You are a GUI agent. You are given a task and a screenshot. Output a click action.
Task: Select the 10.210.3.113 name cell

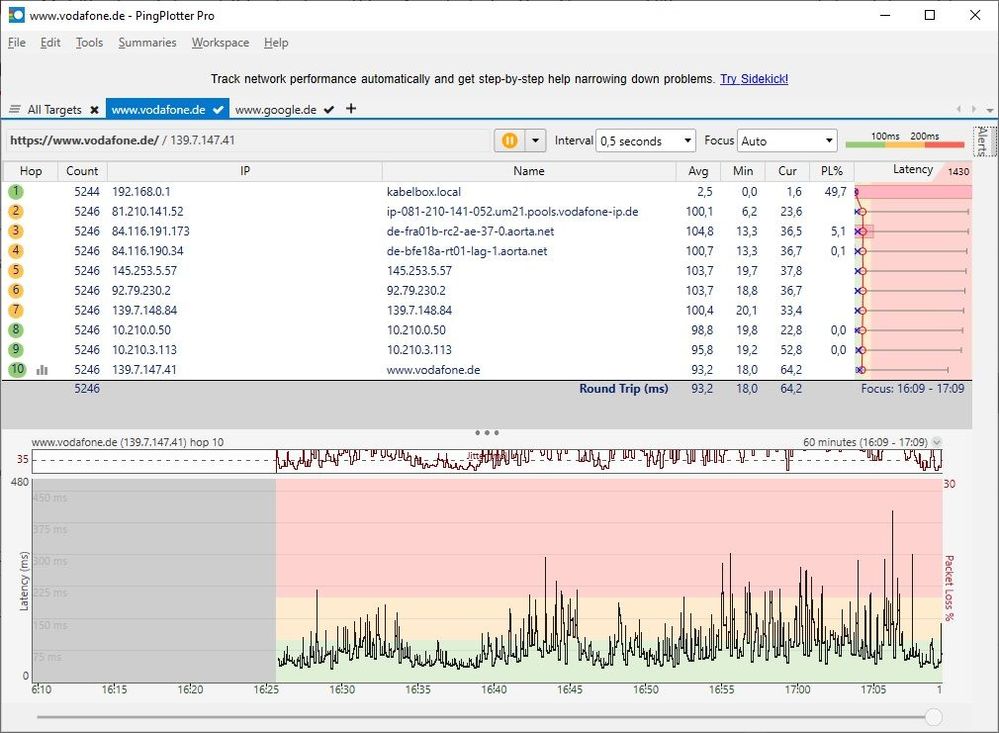coord(419,350)
